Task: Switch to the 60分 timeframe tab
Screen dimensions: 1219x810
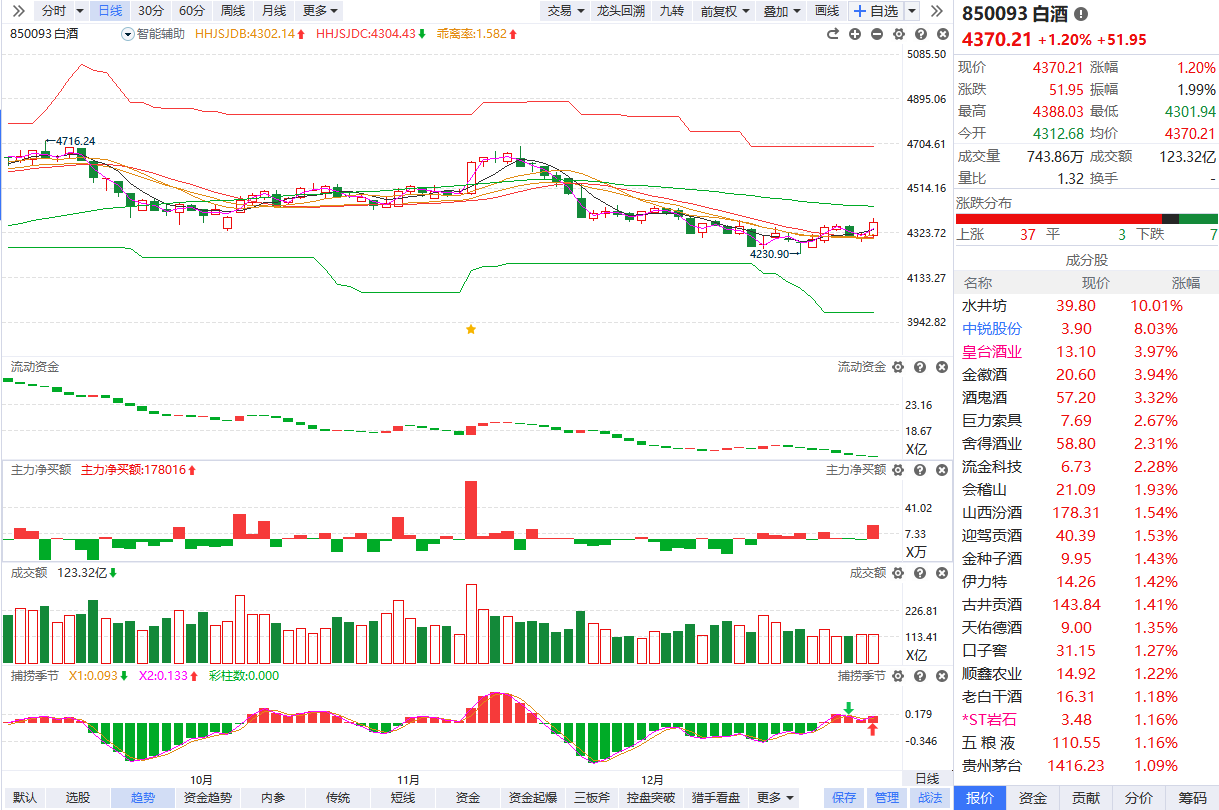Action: pos(192,11)
